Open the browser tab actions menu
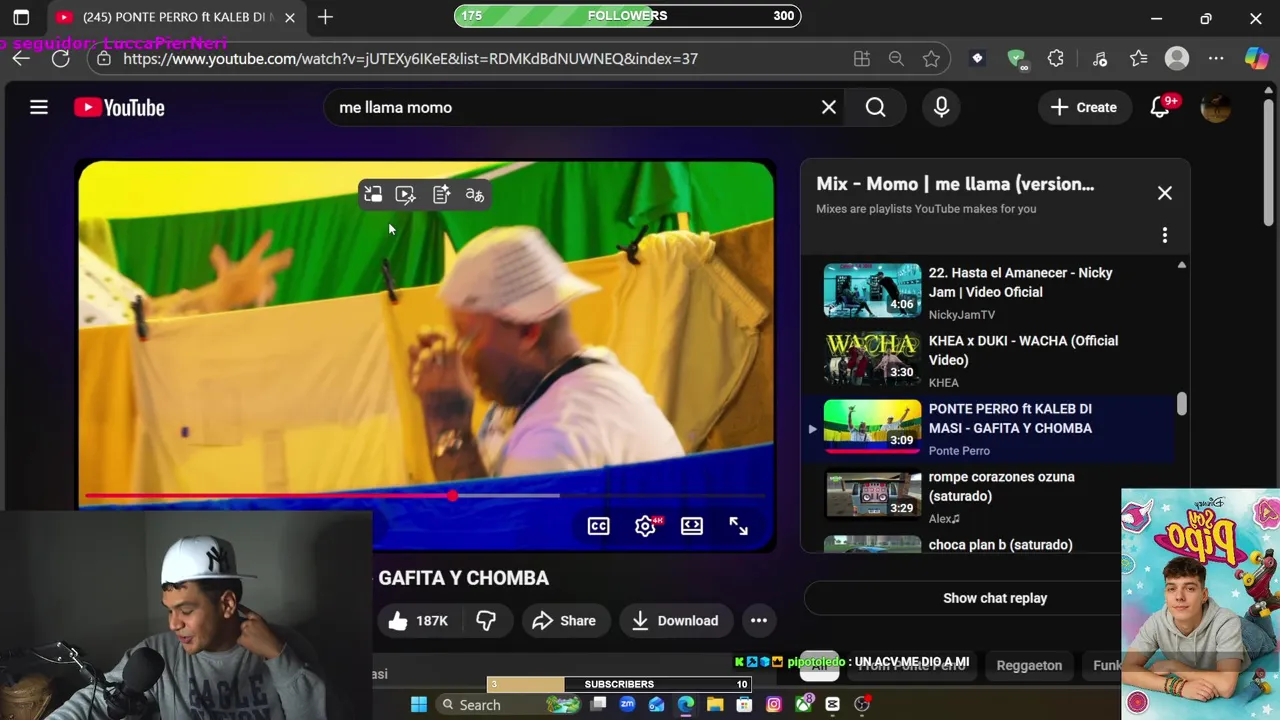1280x720 pixels. (21, 17)
